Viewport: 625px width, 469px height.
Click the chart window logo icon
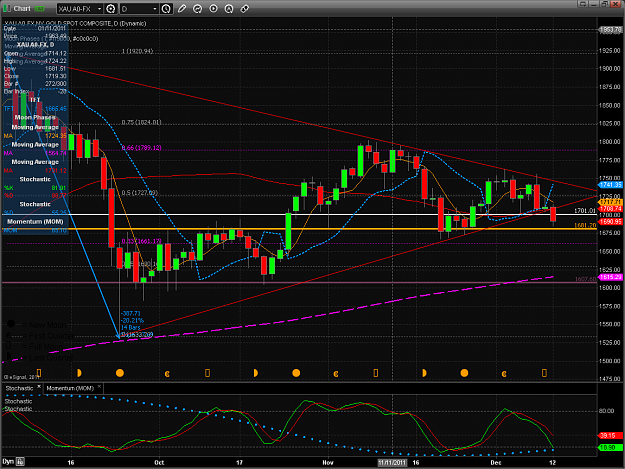click(x=7, y=8)
